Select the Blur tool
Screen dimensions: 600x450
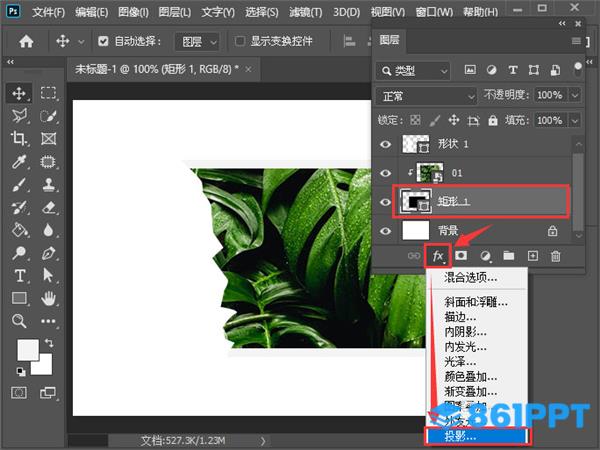tap(48, 230)
